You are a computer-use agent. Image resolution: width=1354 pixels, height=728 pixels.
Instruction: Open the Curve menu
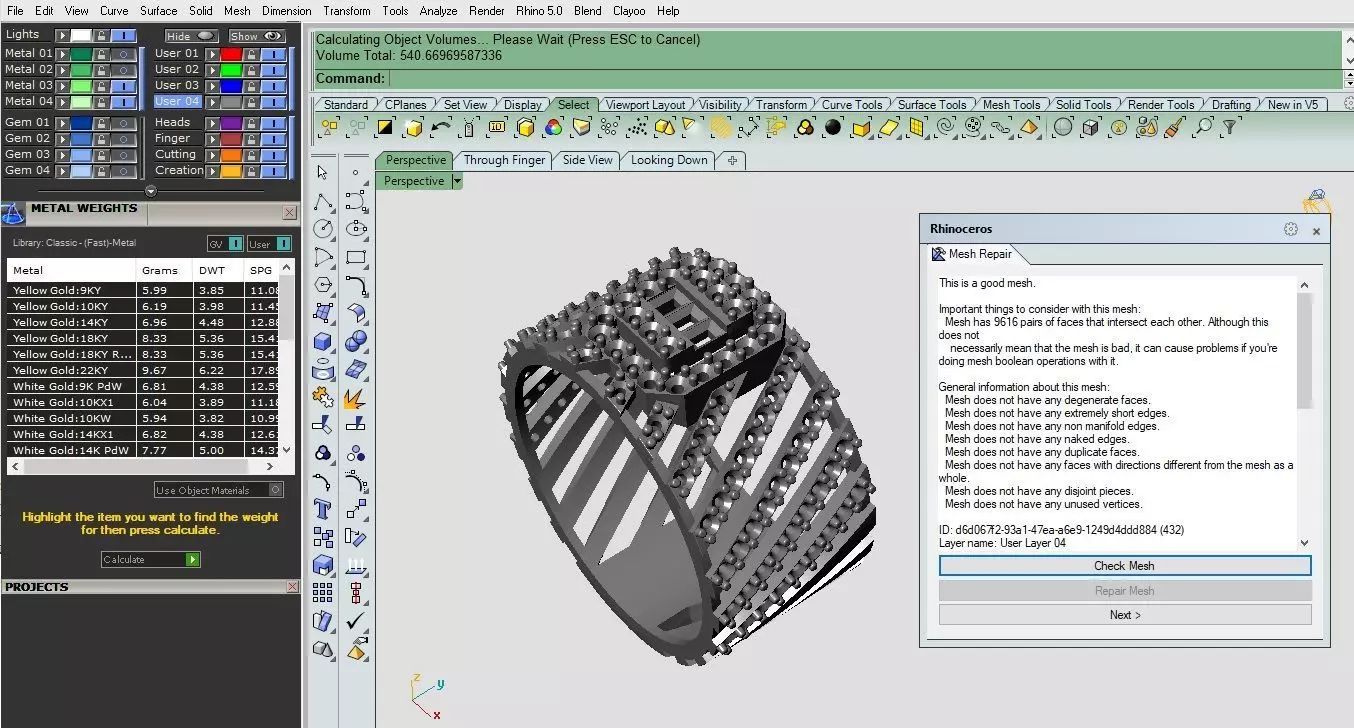pos(114,11)
